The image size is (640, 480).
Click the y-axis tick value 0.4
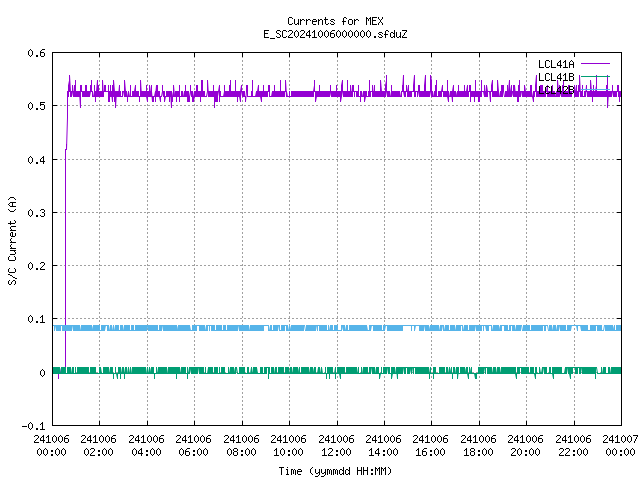[x=37, y=160]
